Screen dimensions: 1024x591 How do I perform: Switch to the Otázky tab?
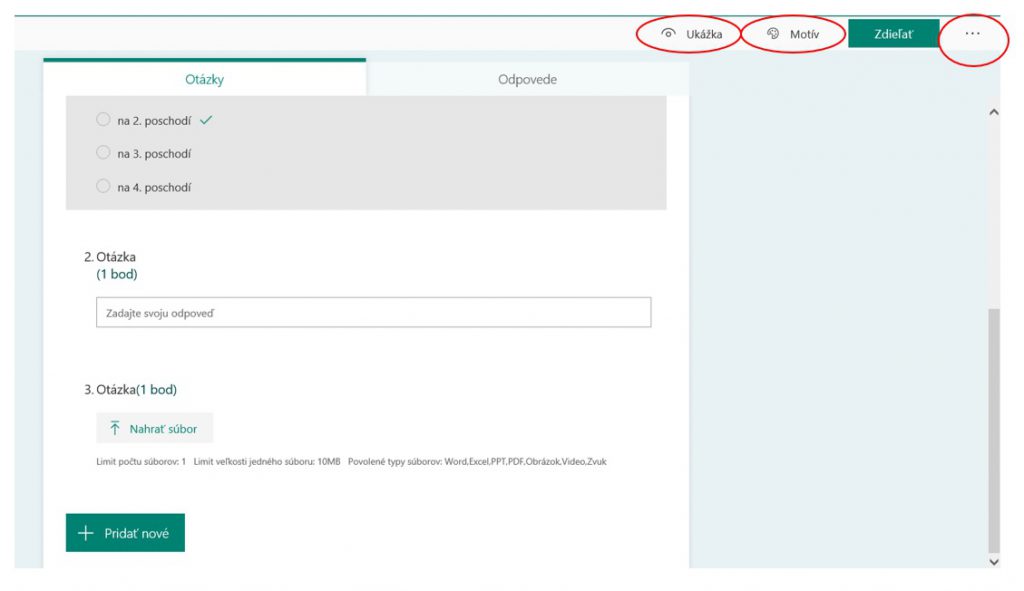(x=204, y=80)
